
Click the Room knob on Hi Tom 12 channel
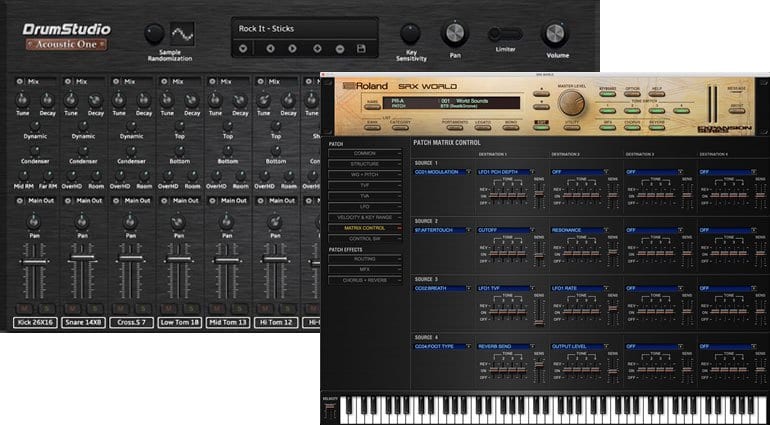(x=289, y=175)
